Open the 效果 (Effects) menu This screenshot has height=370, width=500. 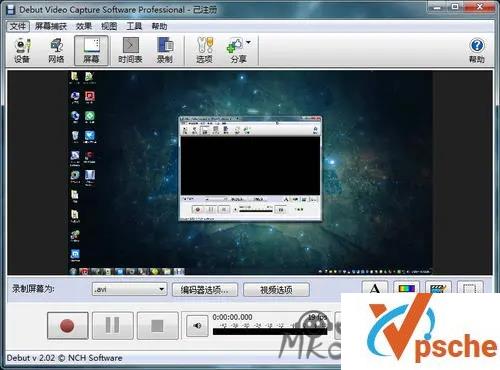pyautogui.click(x=84, y=26)
